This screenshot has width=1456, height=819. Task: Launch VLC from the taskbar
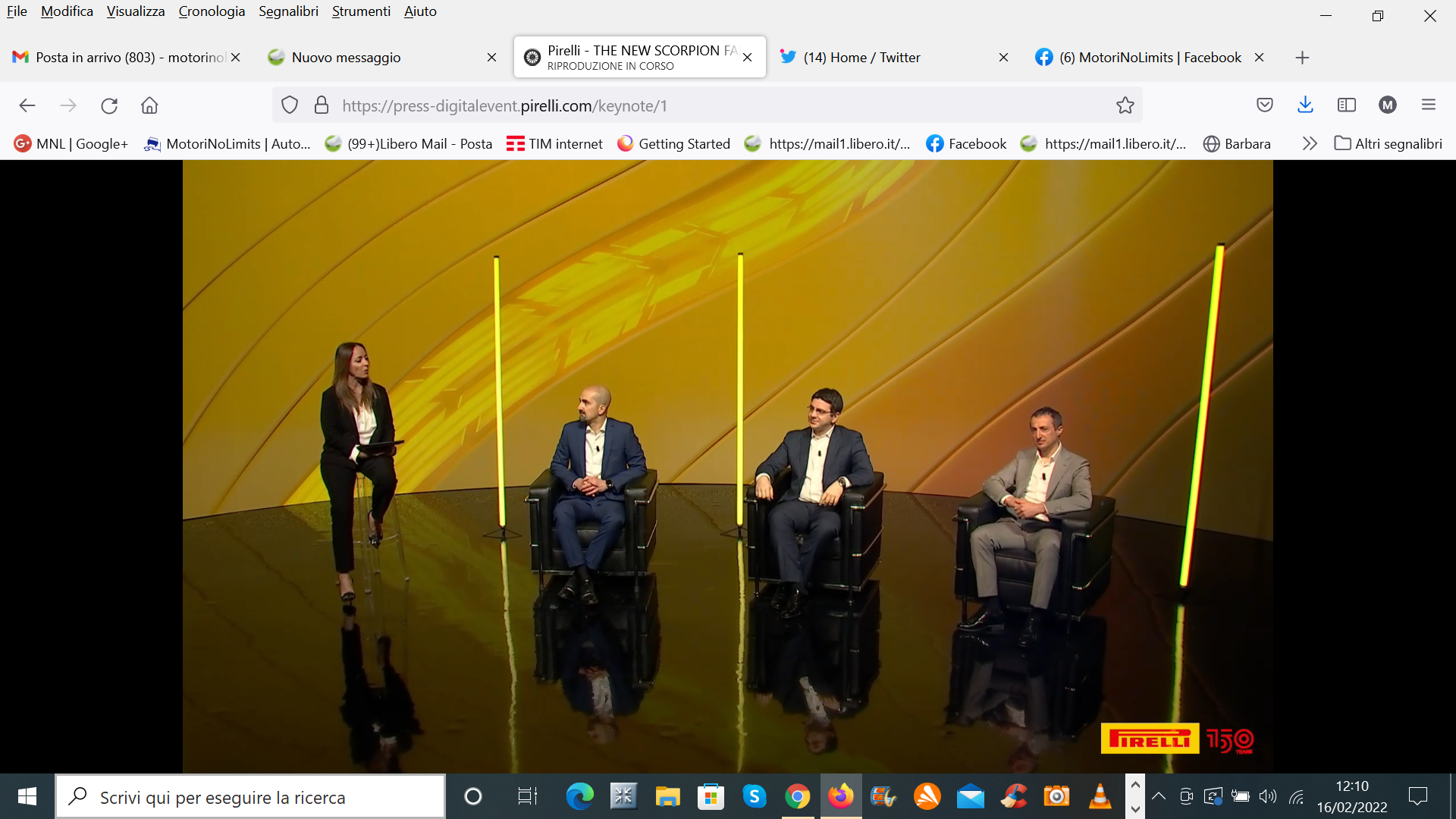1100,796
